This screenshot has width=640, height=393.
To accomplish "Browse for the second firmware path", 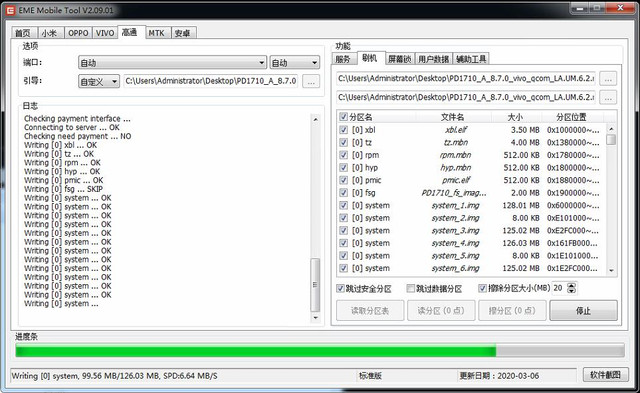I will [x=608, y=98].
